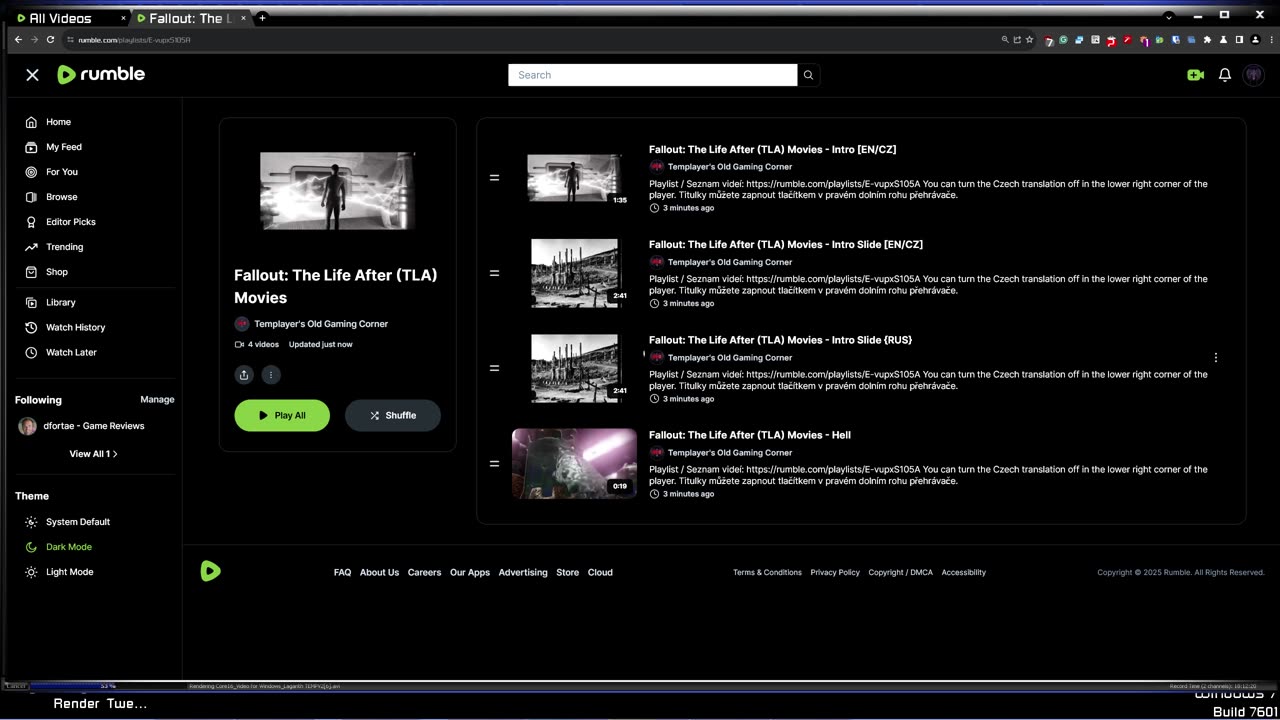Open Advertising footer link

523,573
